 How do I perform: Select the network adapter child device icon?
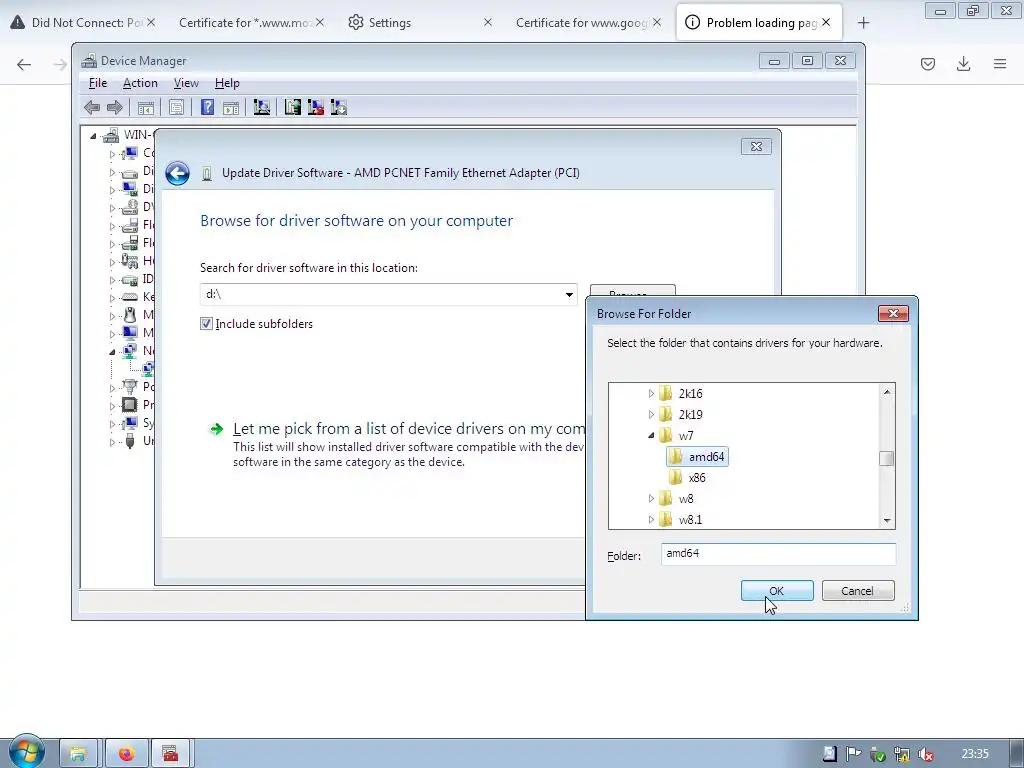tap(148, 369)
